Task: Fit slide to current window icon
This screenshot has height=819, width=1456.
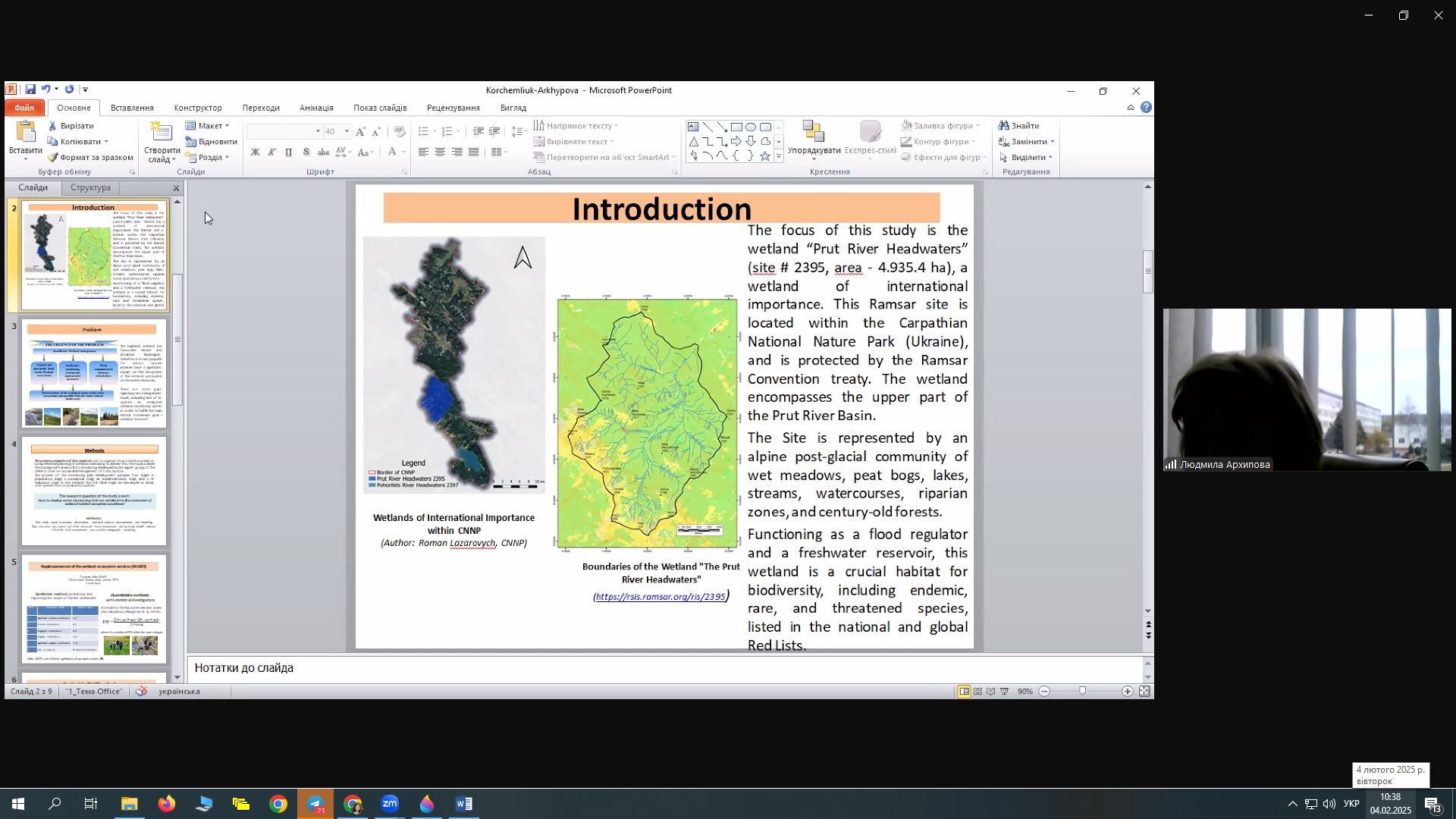Action: [1144, 692]
